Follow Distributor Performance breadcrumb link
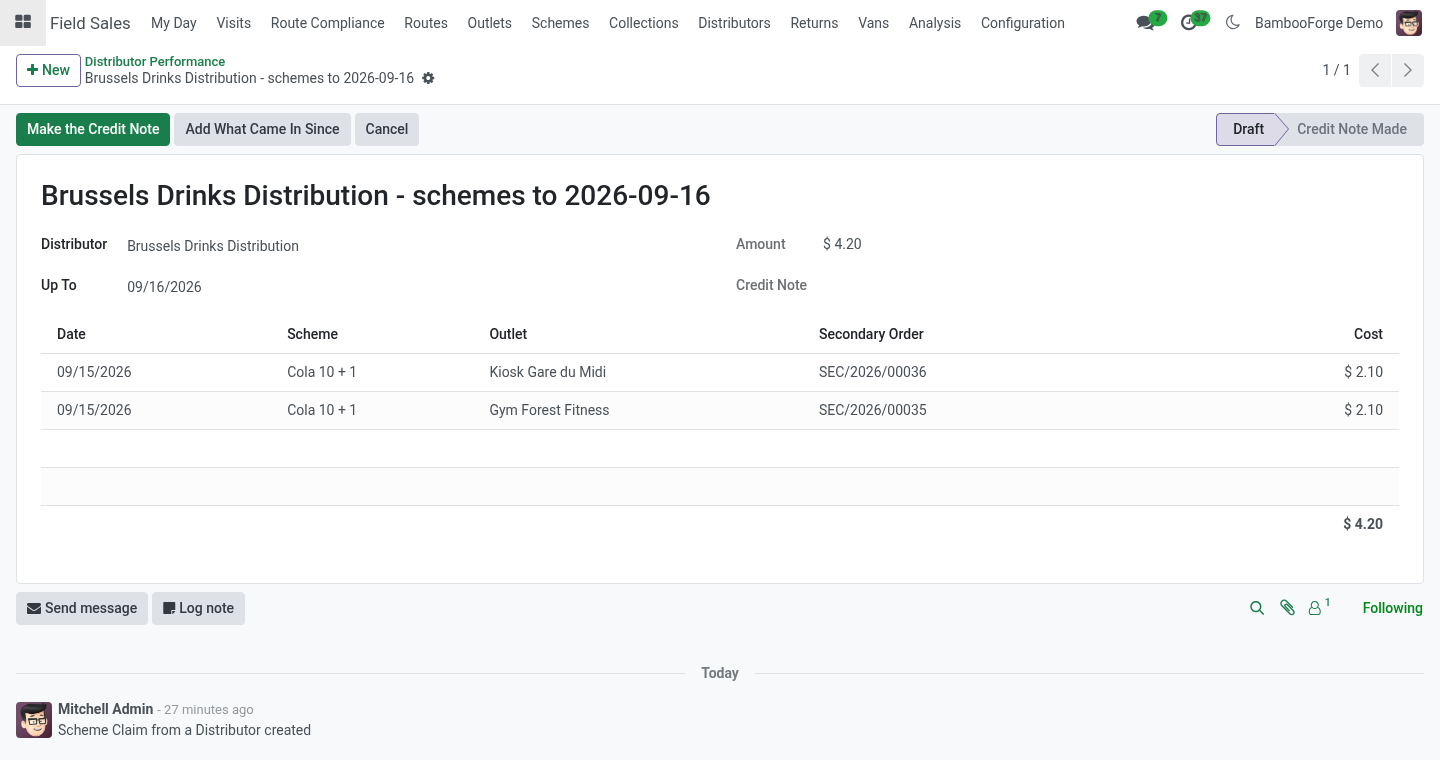 (x=155, y=61)
